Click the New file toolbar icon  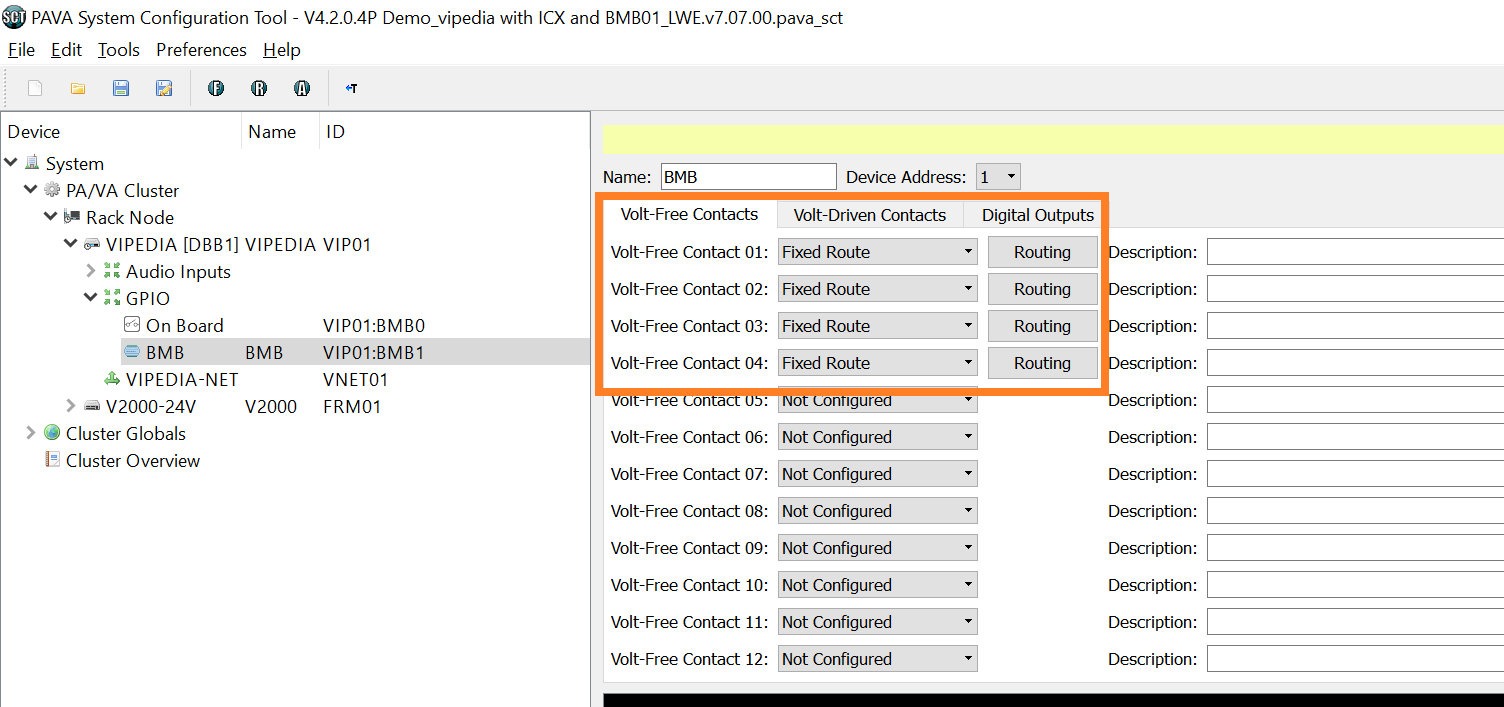(x=35, y=88)
